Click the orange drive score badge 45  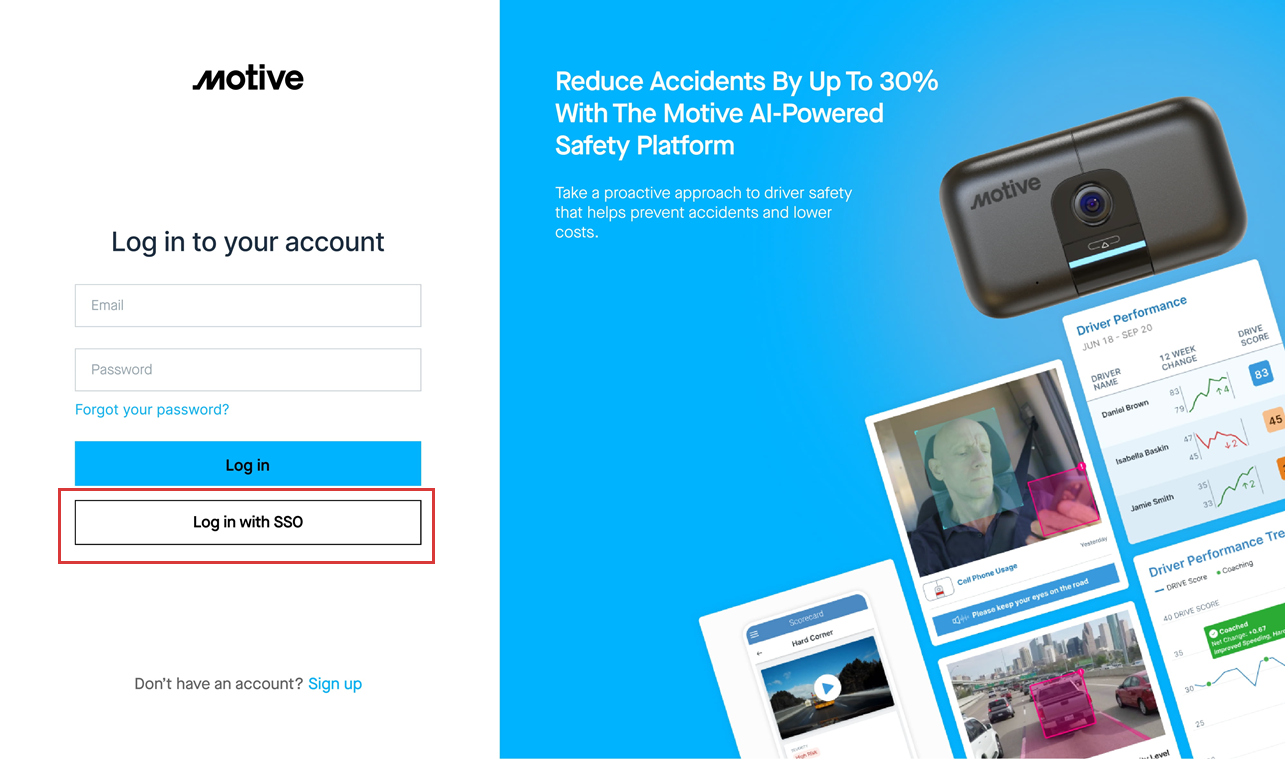tap(1274, 420)
